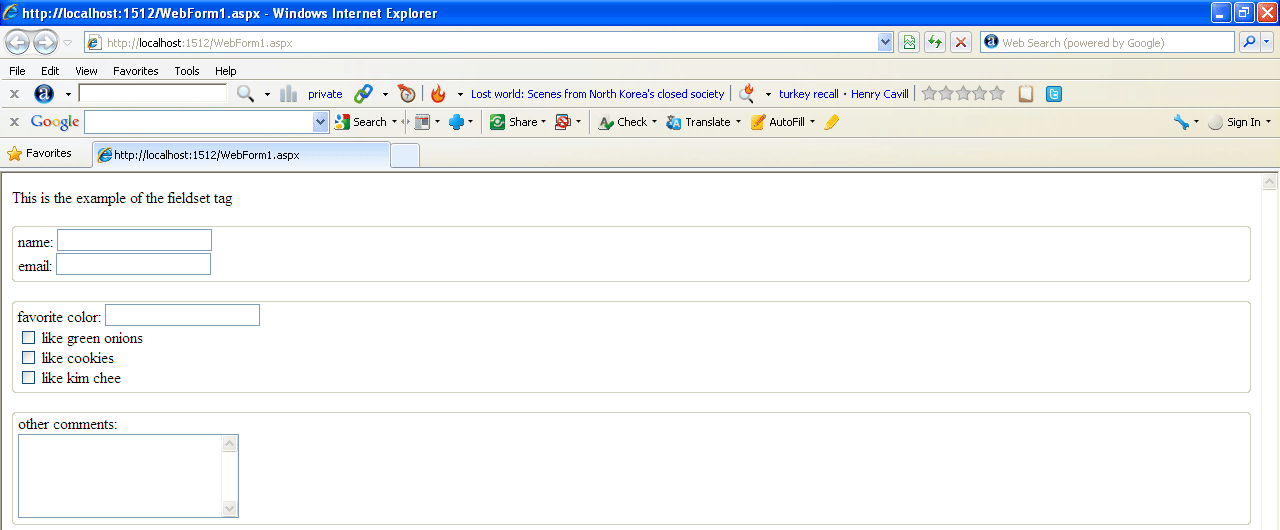The width and height of the screenshot is (1280, 530).
Task: Open the Tools menu
Action: point(187,71)
